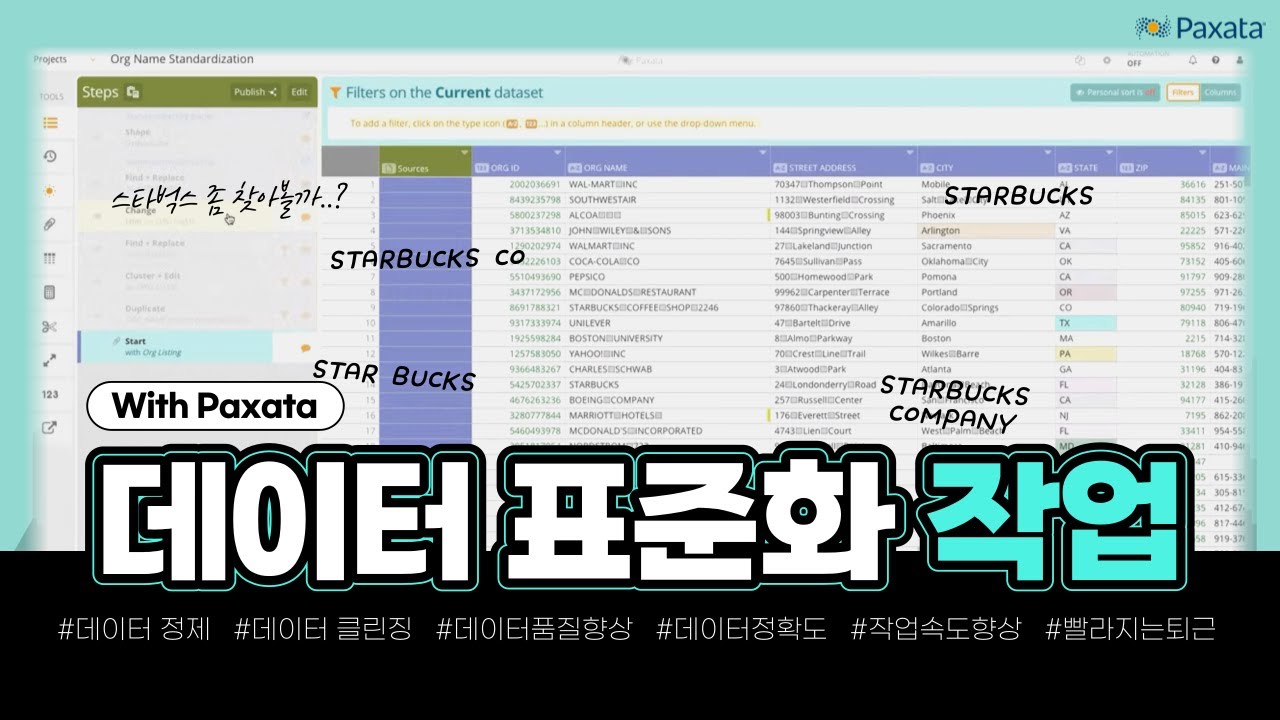This screenshot has height=720, width=1280.
Task: Click the 500 Homewood Park address cell
Action: [x=844, y=277]
